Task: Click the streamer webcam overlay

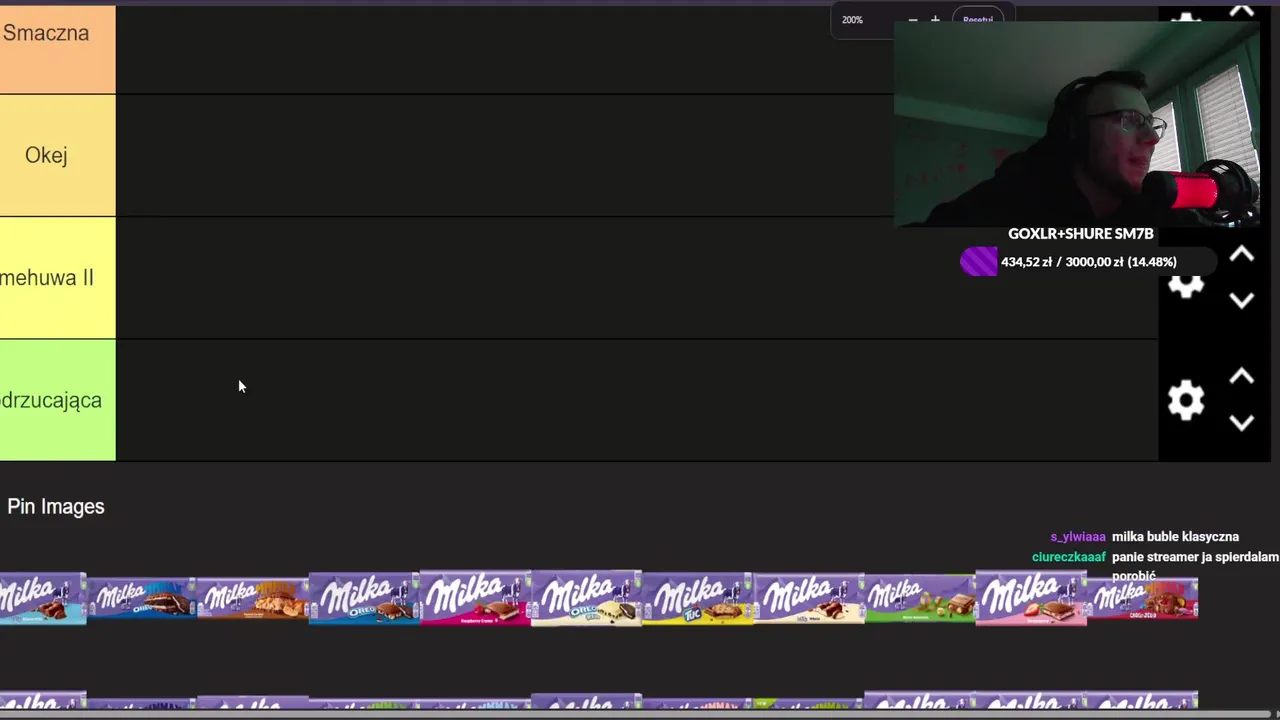Action: tap(1076, 124)
